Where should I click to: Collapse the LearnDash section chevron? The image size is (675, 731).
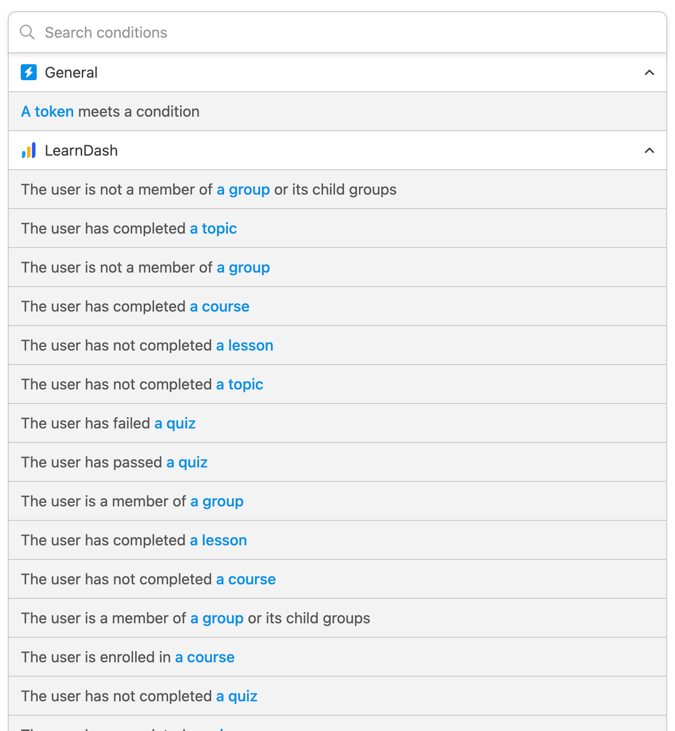[649, 151]
